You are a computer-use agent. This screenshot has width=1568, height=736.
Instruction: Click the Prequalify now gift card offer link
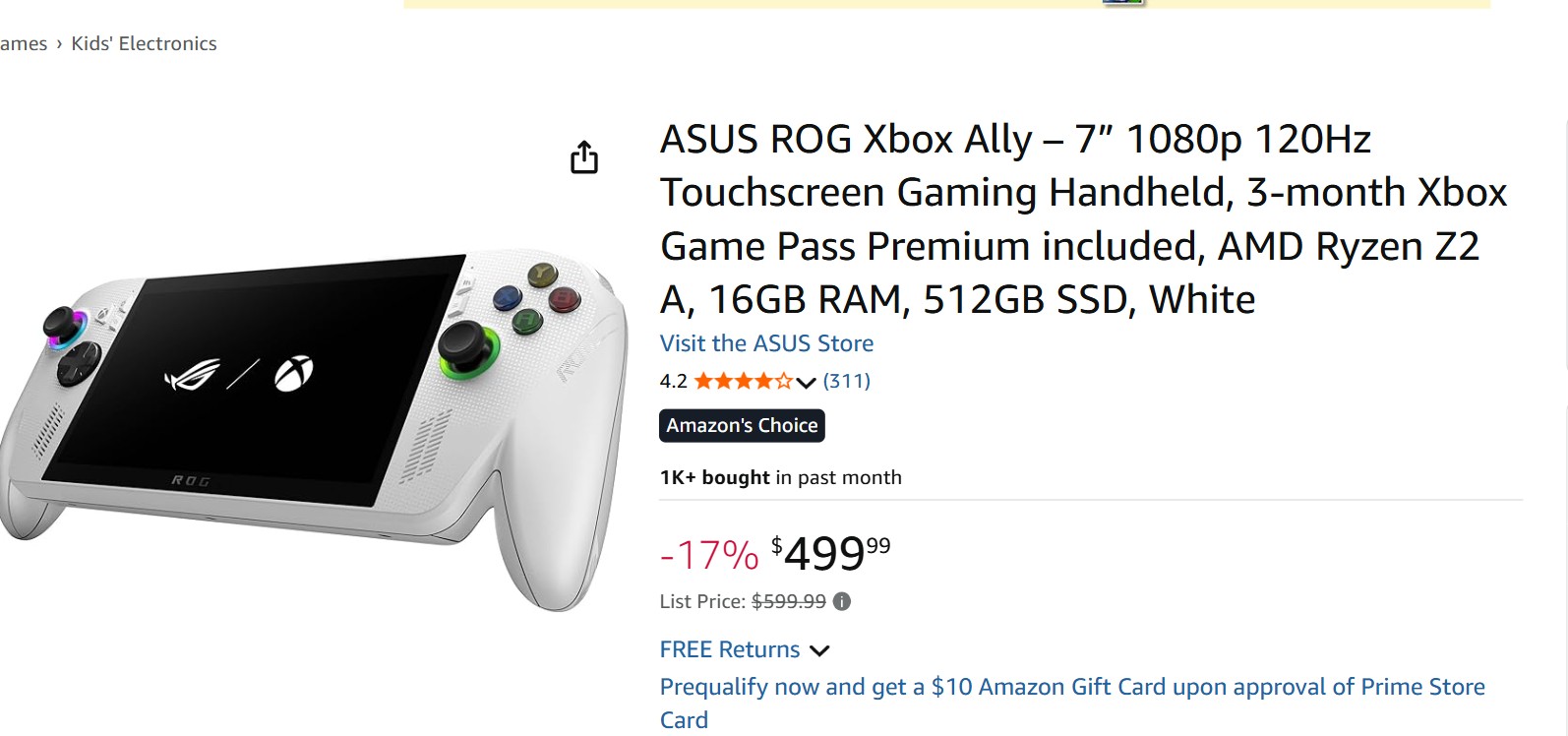1071,687
